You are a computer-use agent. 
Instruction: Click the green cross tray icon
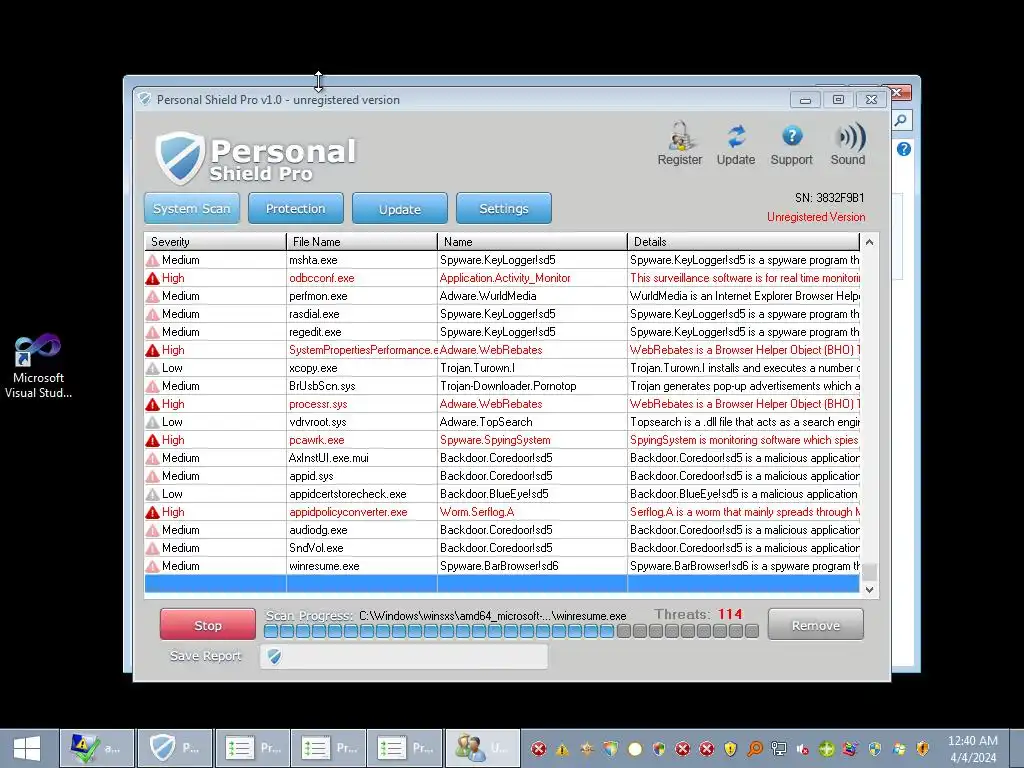[827, 749]
